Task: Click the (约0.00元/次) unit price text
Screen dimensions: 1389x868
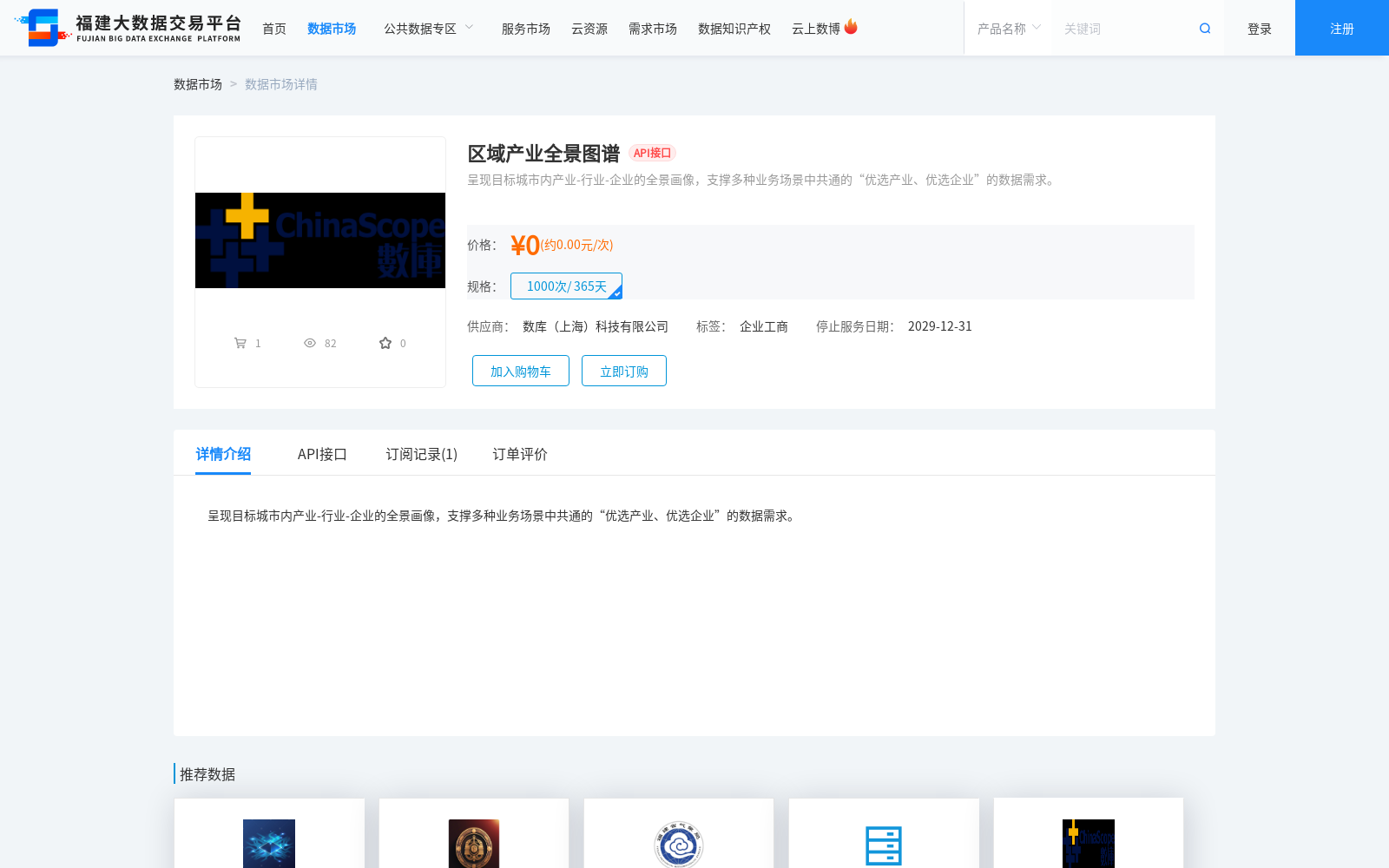Action: click(x=576, y=245)
